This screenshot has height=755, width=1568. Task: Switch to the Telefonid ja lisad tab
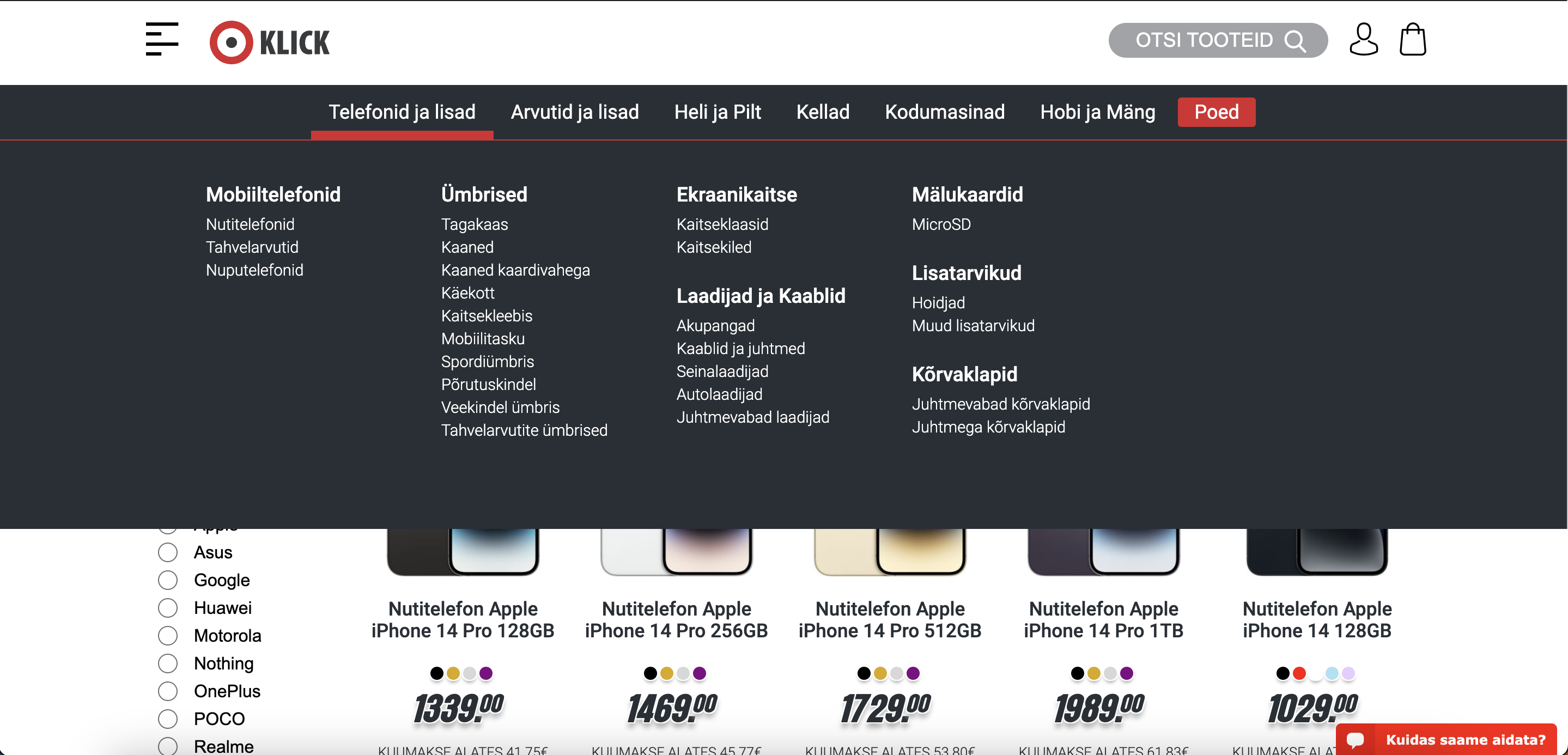point(402,112)
